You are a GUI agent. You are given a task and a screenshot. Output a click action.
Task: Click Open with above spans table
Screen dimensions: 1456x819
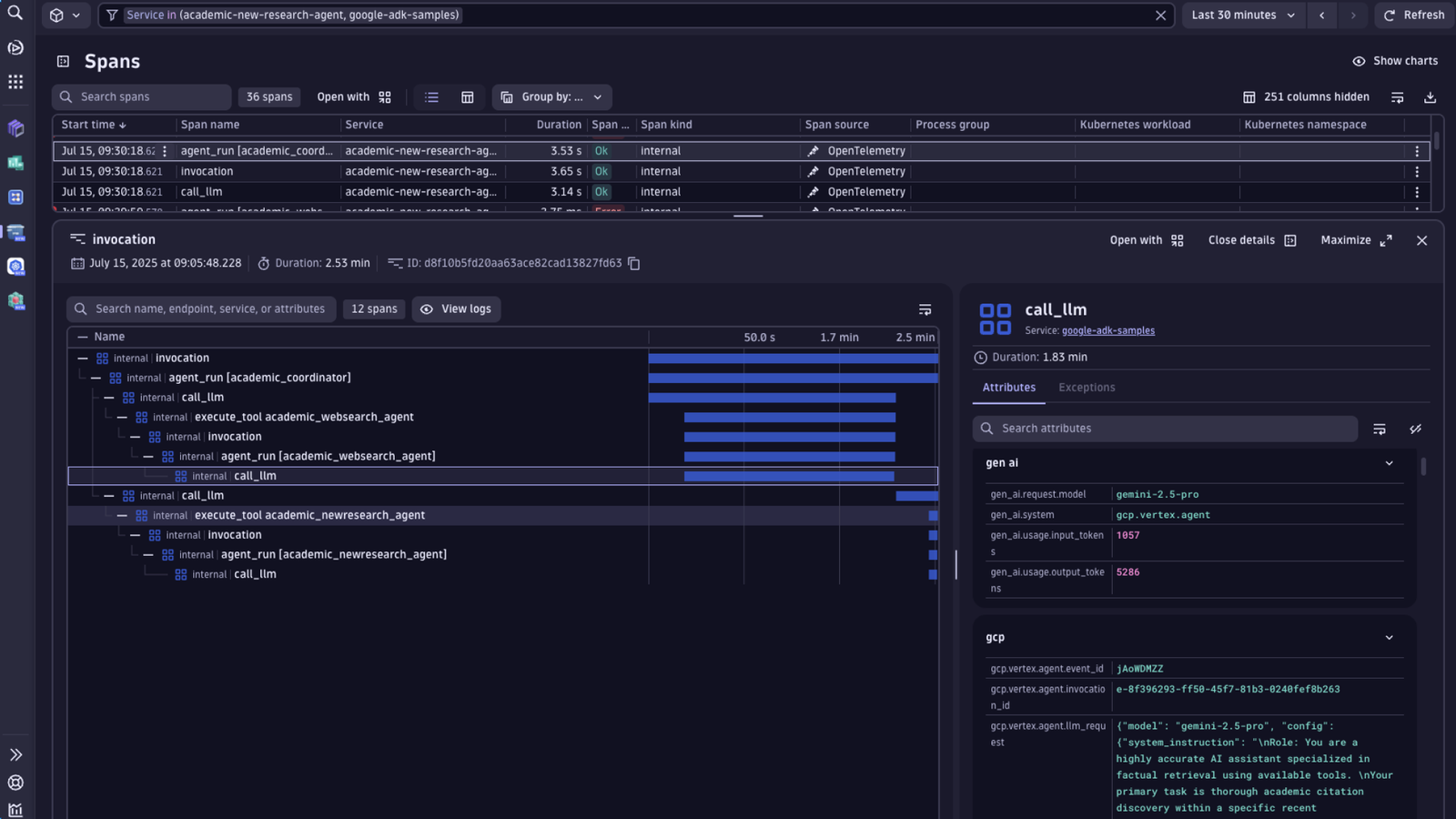pyautogui.click(x=354, y=97)
